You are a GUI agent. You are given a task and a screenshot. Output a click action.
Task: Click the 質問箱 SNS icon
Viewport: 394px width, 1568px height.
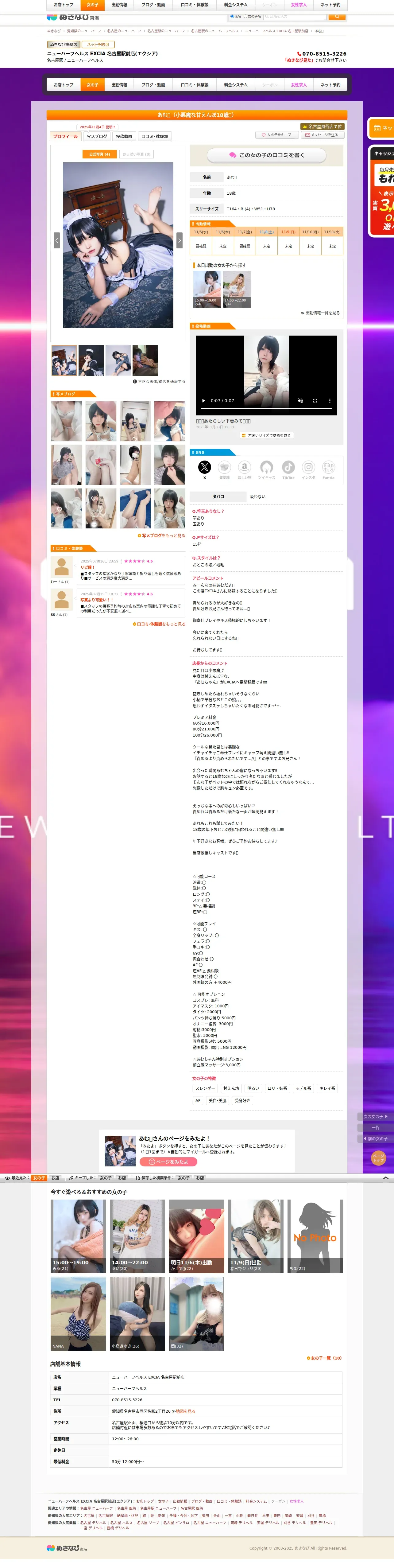(224, 468)
